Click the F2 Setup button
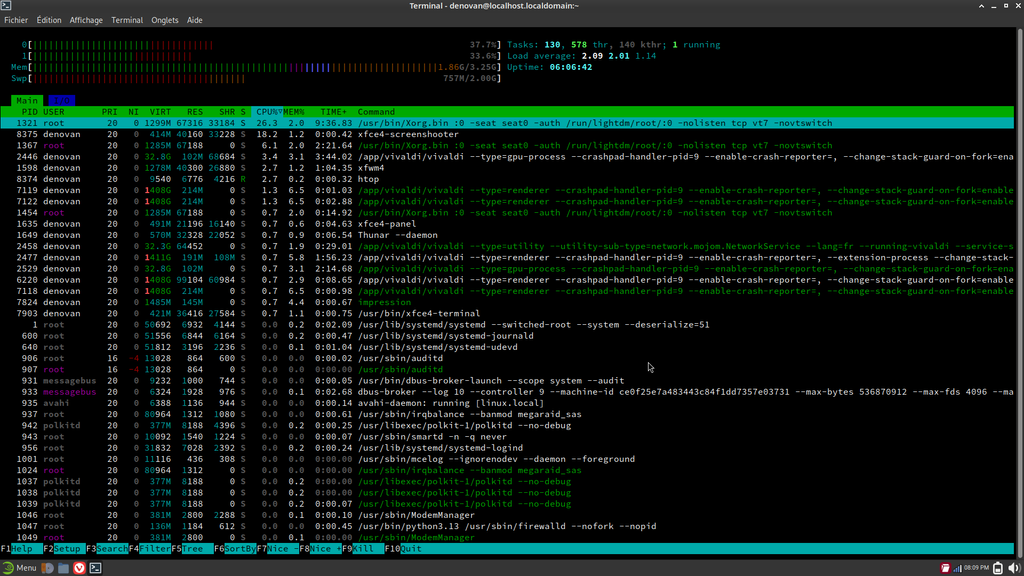The width and height of the screenshot is (1024, 576). click(64, 549)
